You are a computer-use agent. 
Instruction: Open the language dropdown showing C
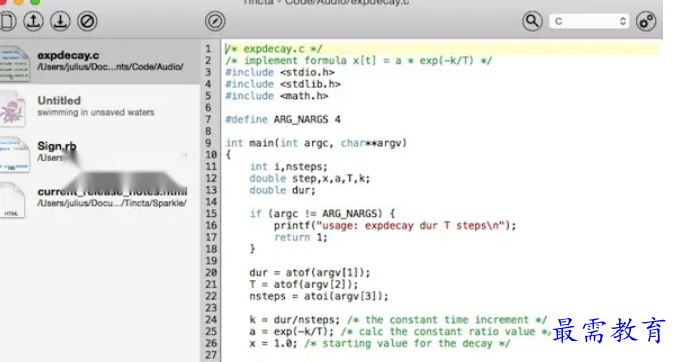[589, 21]
